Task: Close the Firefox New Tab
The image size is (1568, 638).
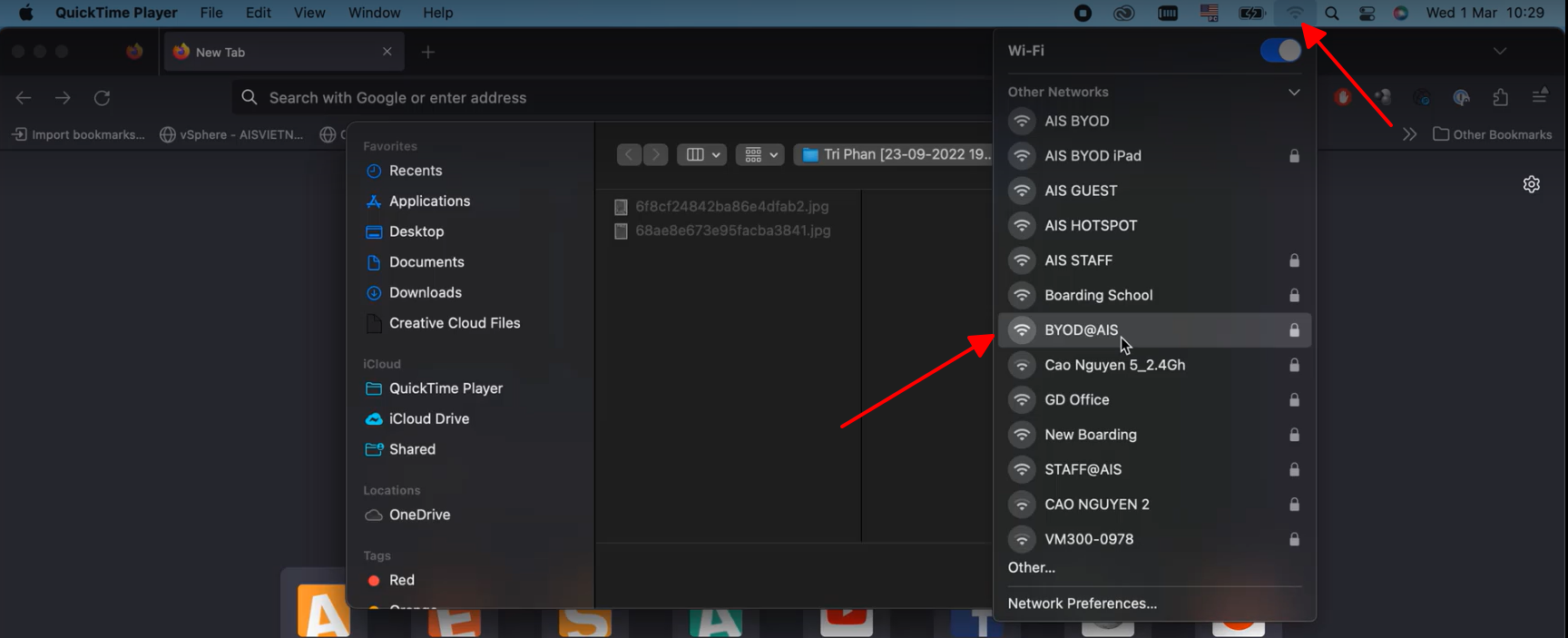Action: [x=387, y=52]
